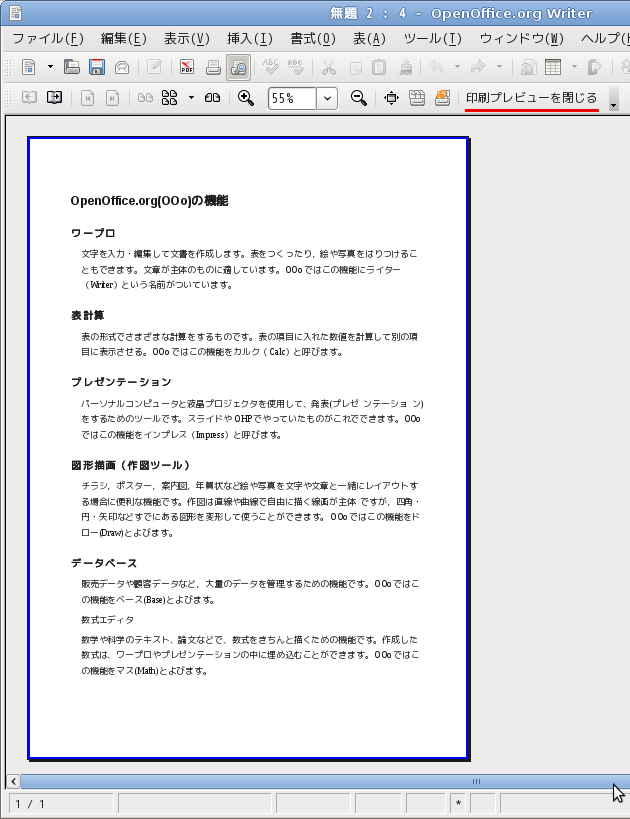Click the horizontal scrollbar track
The image size is (630, 819).
(x=325, y=781)
